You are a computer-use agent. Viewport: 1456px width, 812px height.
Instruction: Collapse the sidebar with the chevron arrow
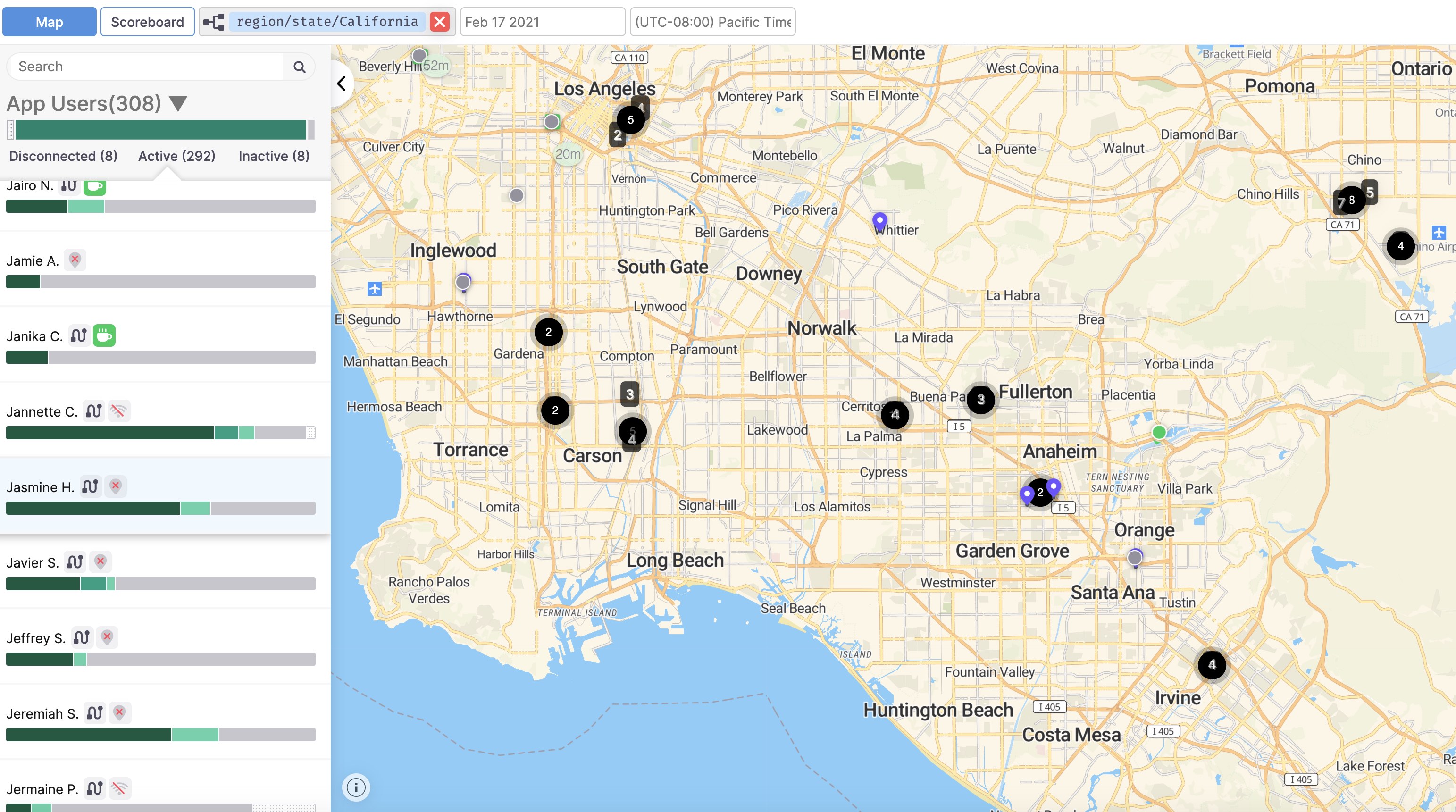tap(342, 84)
